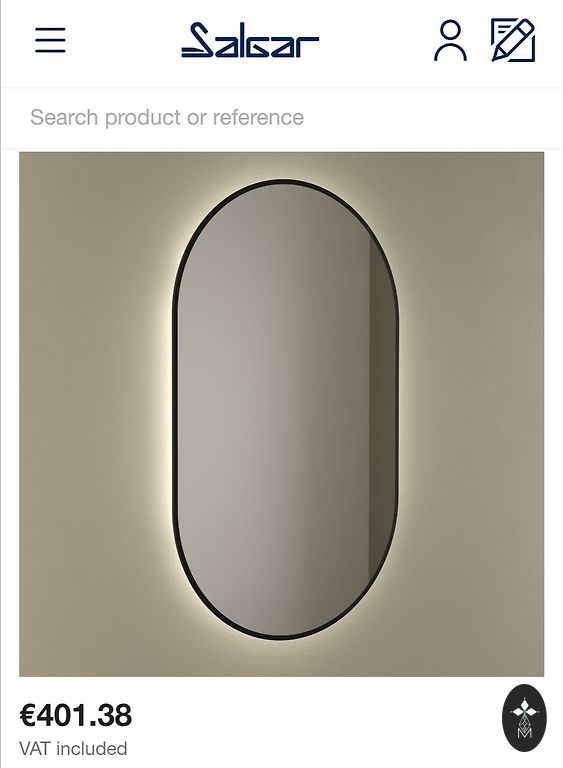Click the person silhouette in the header

(450, 40)
